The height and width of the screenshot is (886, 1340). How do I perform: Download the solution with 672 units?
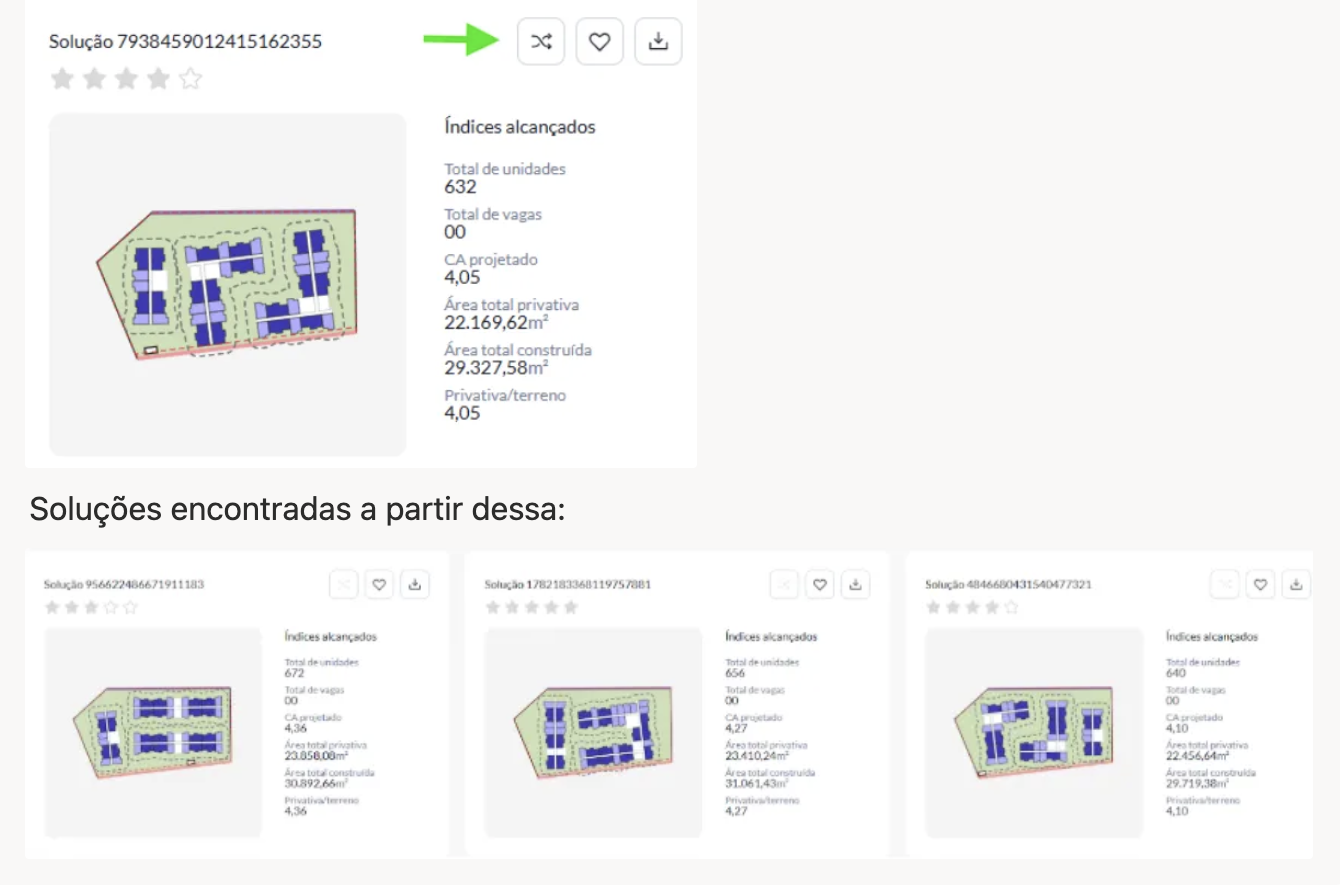click(x=415, y=585)
